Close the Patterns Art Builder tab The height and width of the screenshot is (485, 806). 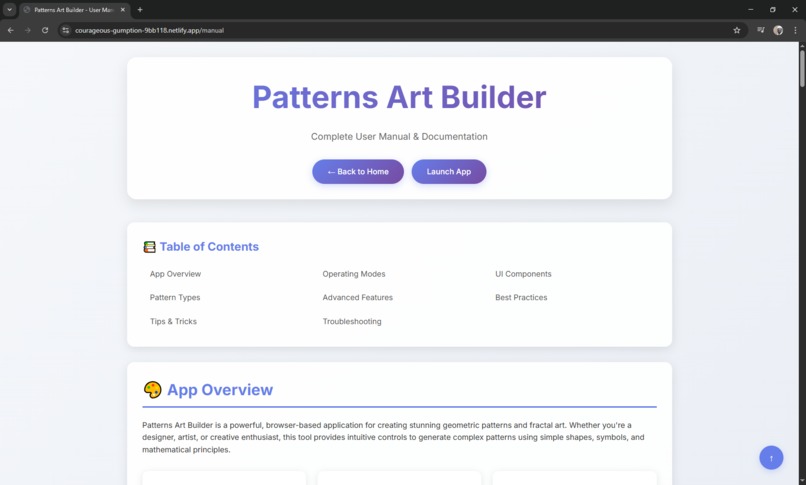coord(123,10)
